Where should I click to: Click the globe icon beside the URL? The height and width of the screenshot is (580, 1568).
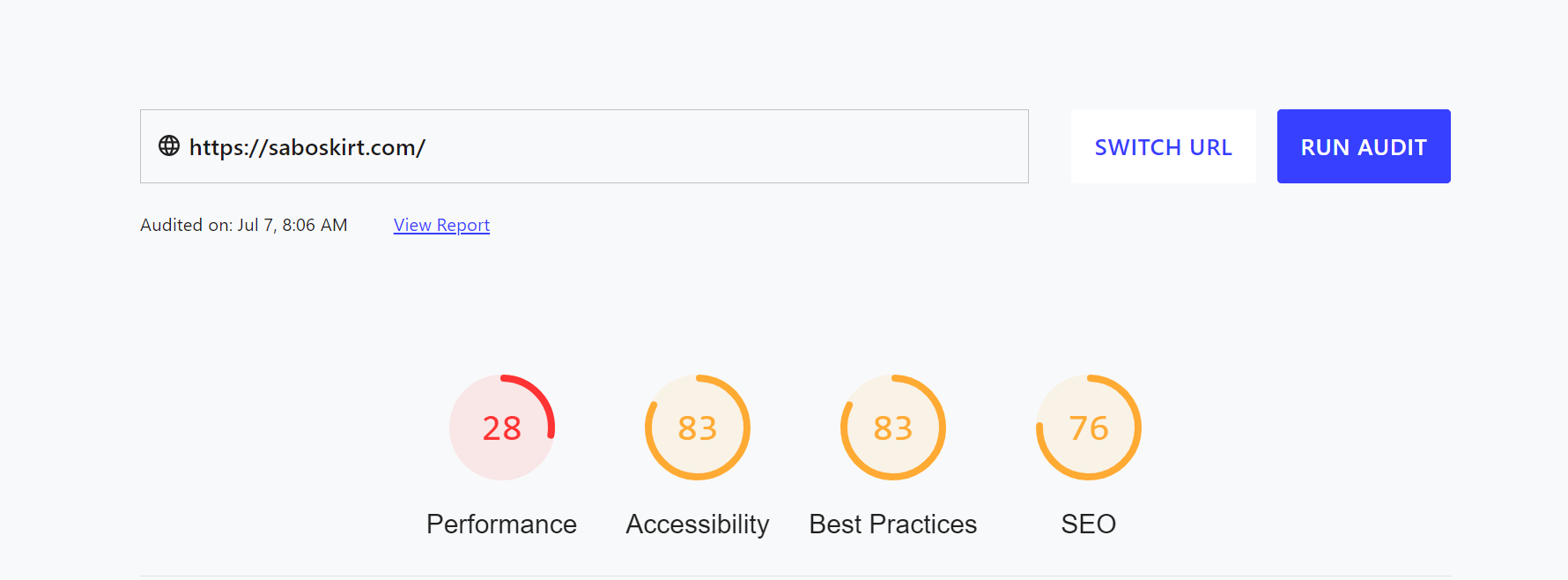tap(168, 146)
